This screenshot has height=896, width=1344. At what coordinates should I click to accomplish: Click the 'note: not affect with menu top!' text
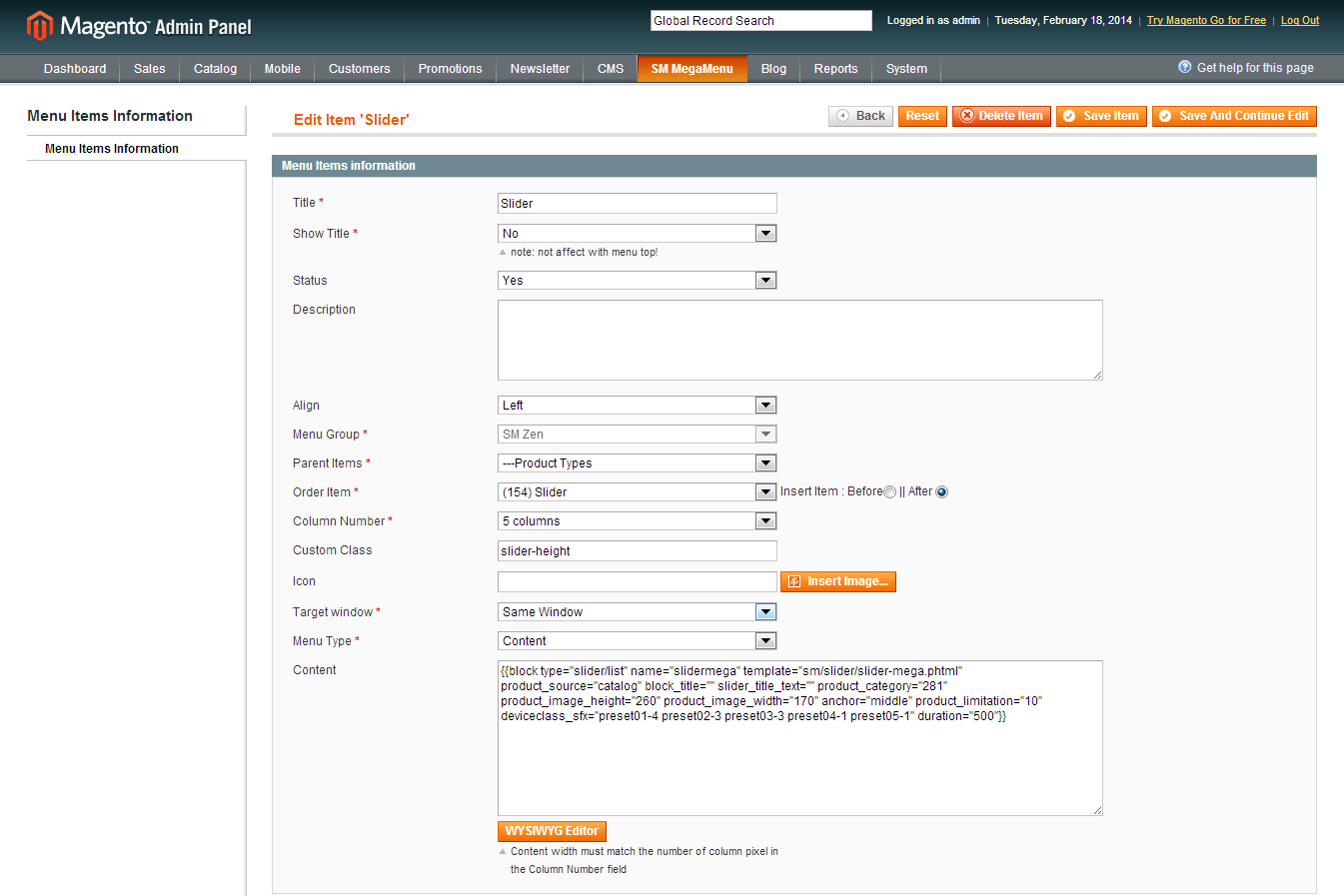point(585,253)
